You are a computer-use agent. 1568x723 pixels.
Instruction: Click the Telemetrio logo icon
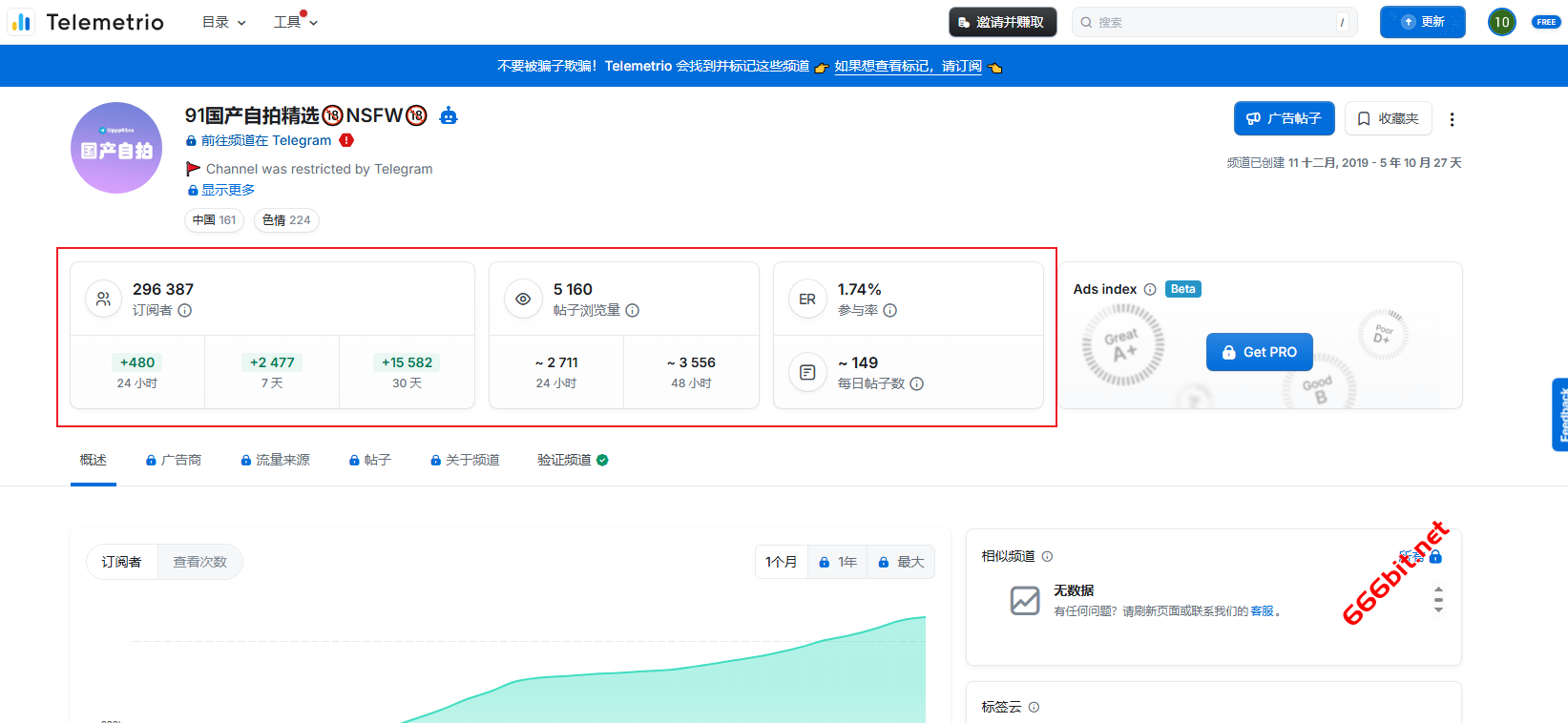coord(21,22)
